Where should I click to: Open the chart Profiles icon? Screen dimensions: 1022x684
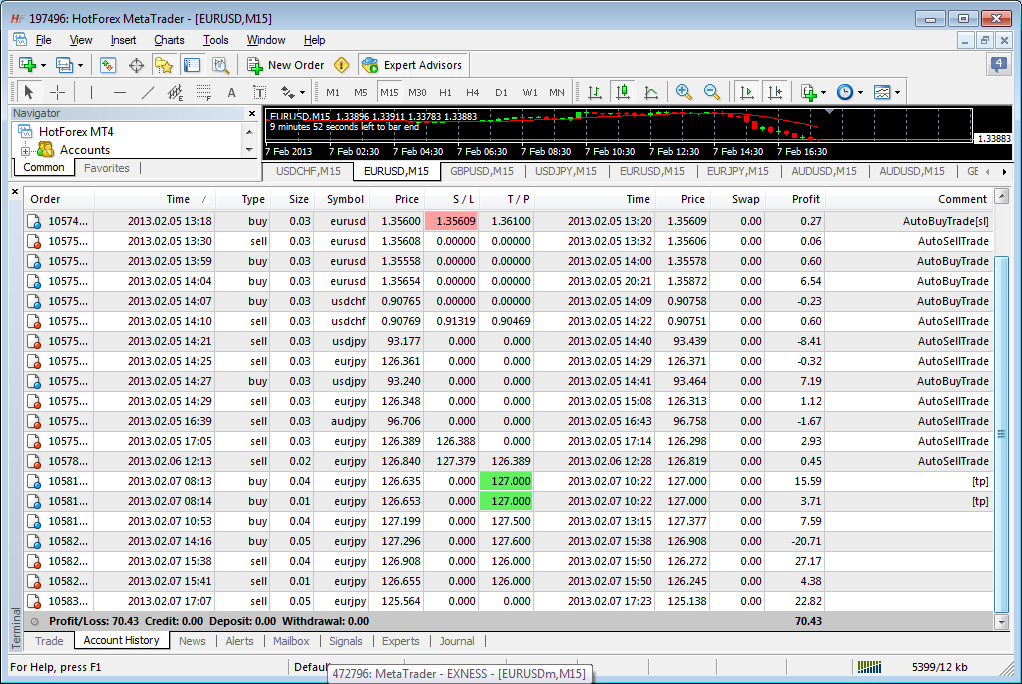[64, 65]
